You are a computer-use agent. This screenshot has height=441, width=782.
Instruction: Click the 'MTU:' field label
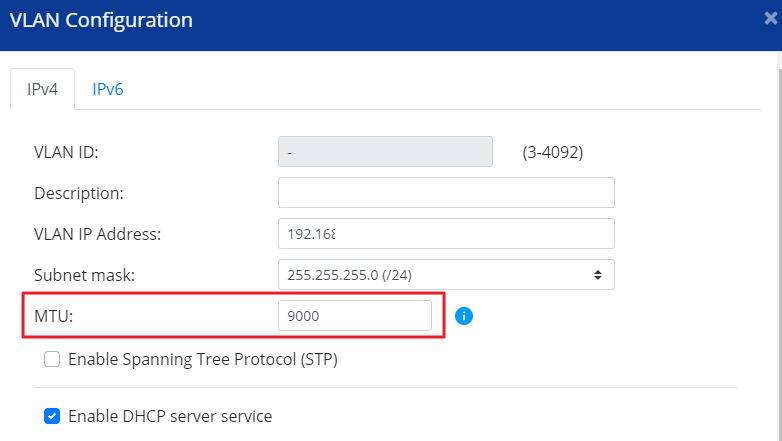click(x=54, y=316)
